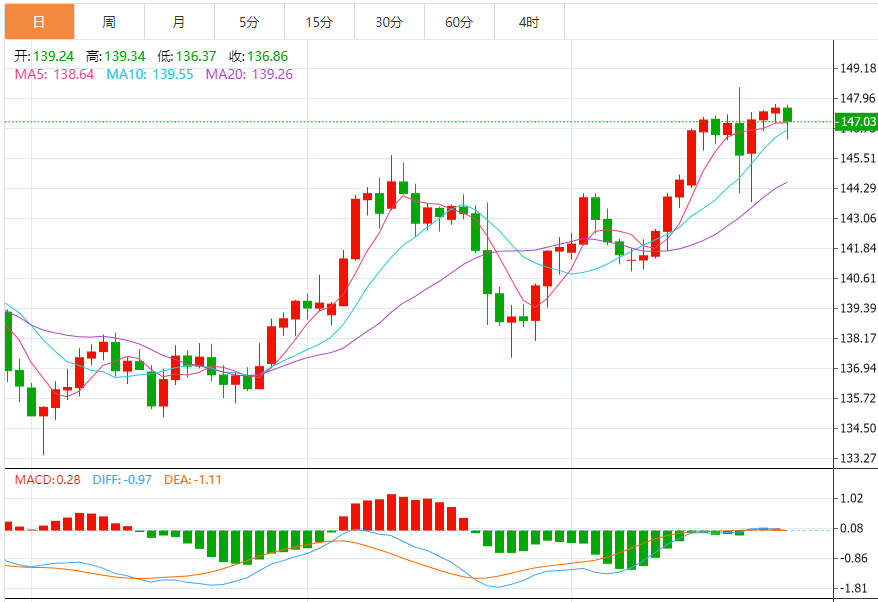Switch to the 周 weekly tab
The height and width of the screenshot is (602, 878).
click(x=109, y=22)
